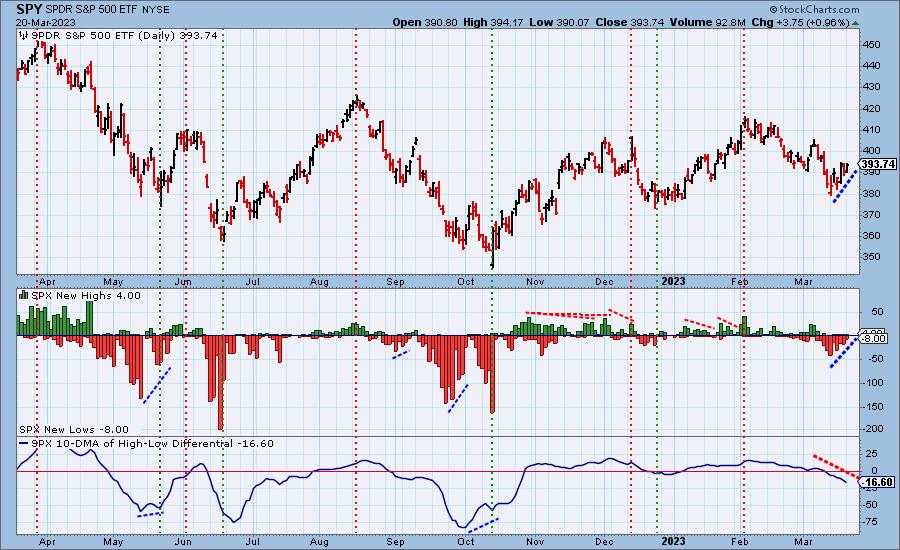Click the SPDR S&P 500 ETF (Daily) legend
This screenshot has width=900, height=550.
pyautogui.click(x=124, y=36)
